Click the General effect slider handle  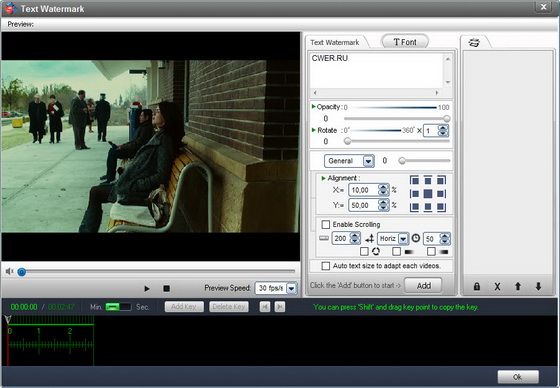(402, 161)
